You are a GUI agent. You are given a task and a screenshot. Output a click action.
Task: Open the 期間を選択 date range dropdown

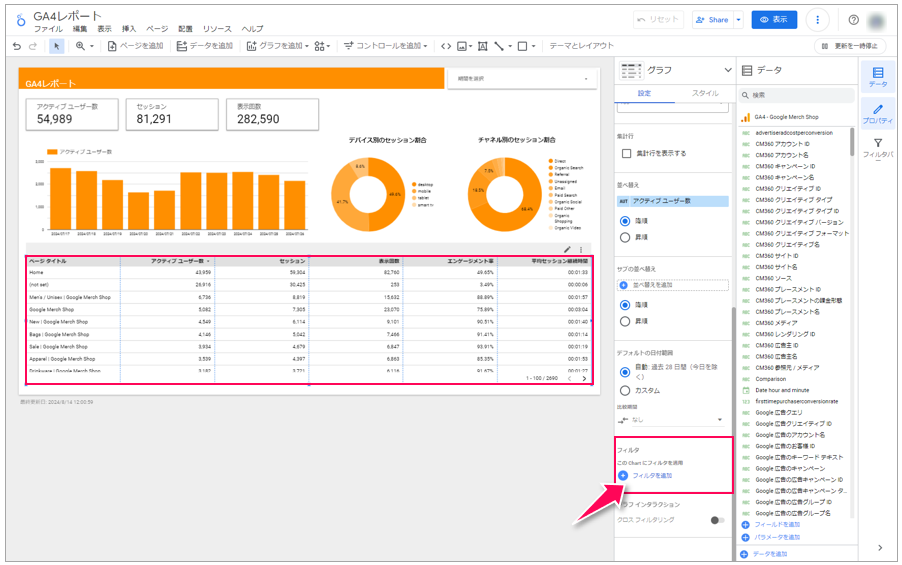pos(522,79)
